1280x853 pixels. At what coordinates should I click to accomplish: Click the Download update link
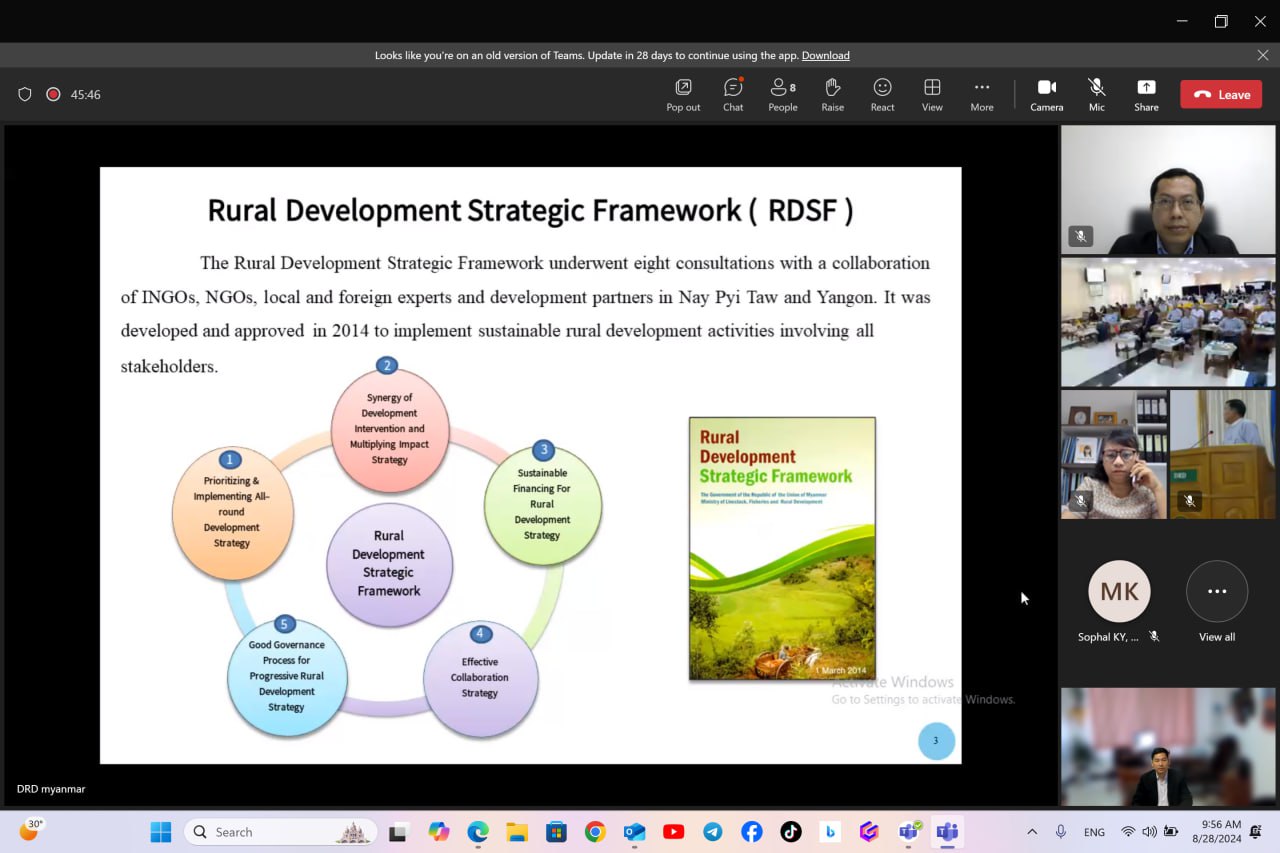pyautogui.click(x=825, y=55)
